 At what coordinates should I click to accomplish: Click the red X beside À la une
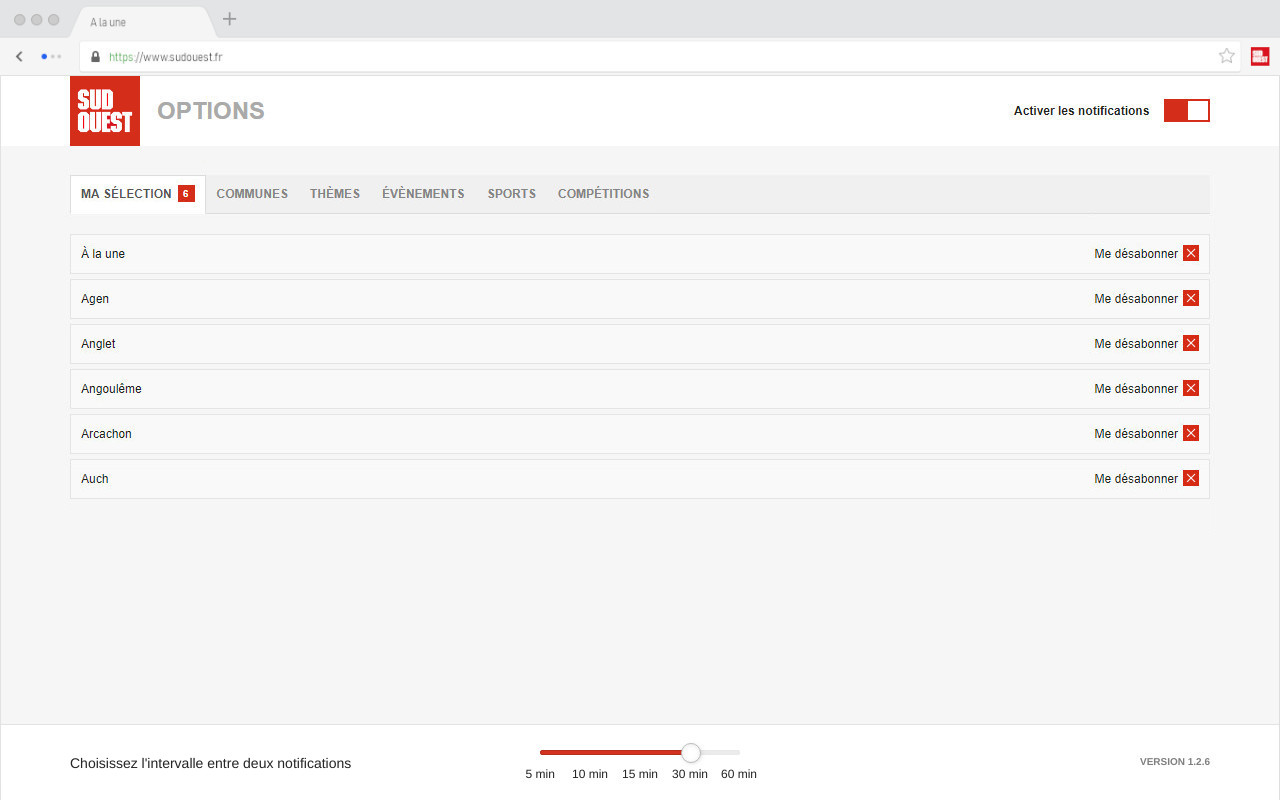1191,253
